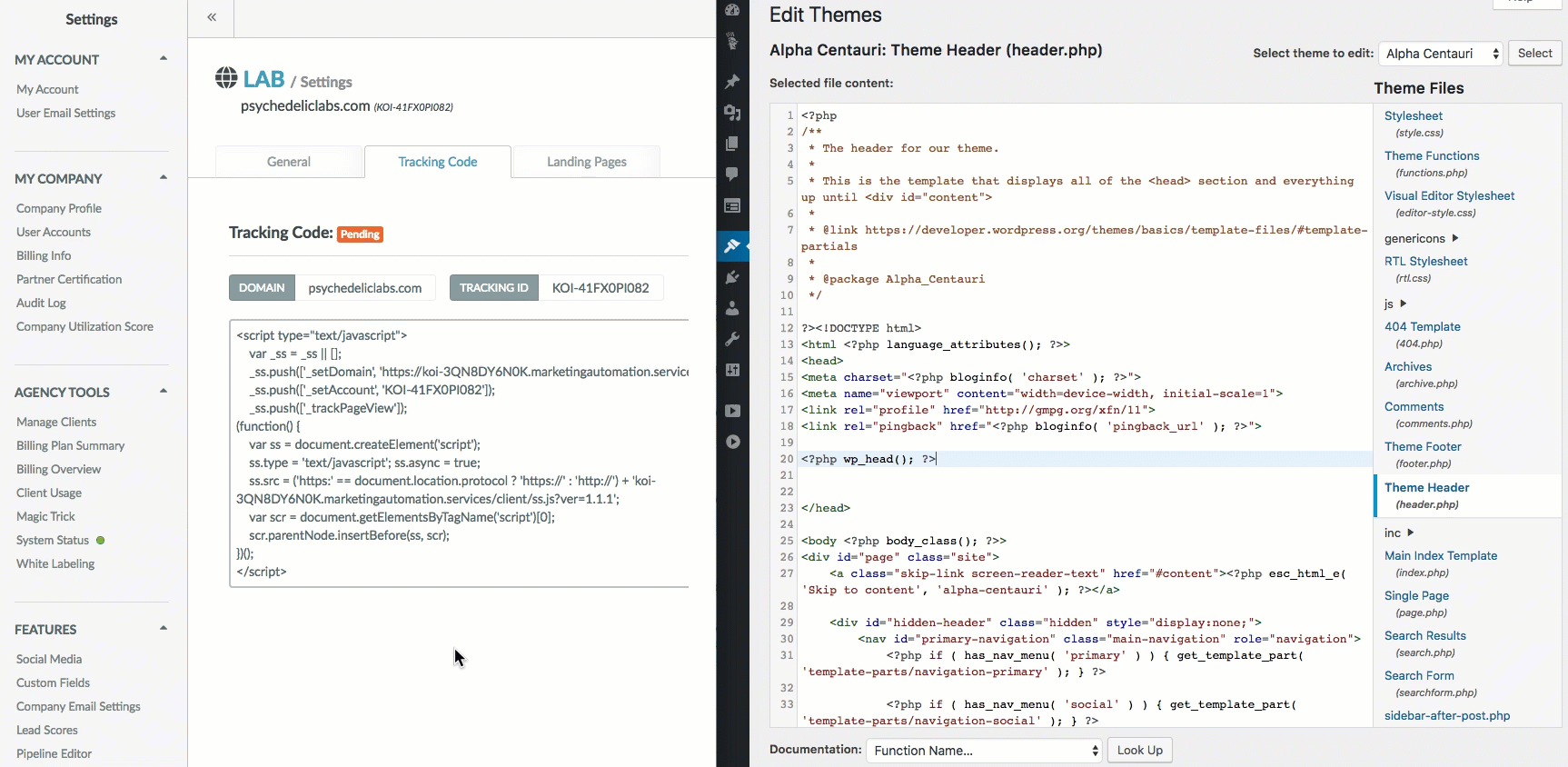Open the Plugins plug icon
The width and height of the screenshot is (1568, 767).
732,277
